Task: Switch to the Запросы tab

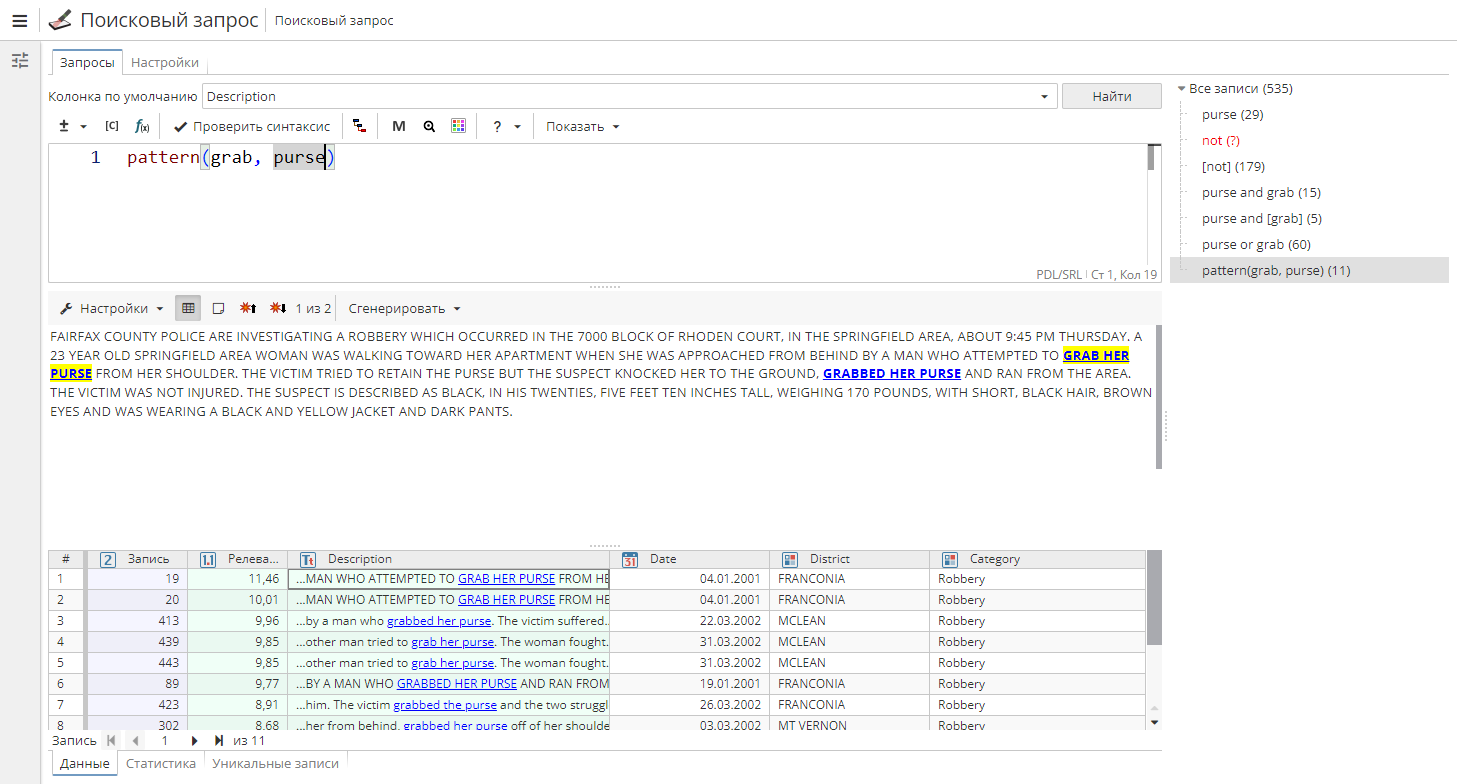Action: (87, 62)
